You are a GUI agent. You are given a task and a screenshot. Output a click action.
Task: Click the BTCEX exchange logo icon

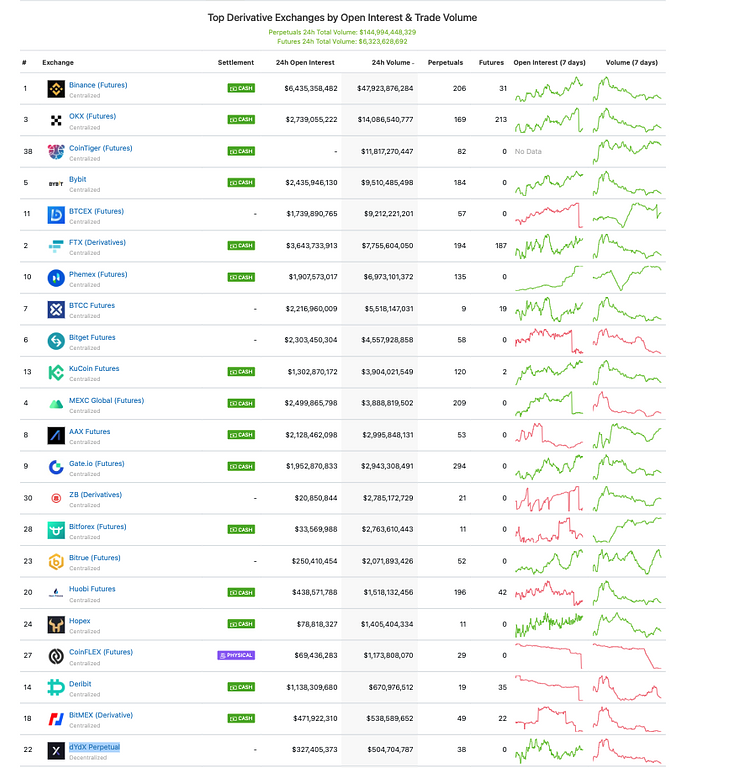point(56,215)
